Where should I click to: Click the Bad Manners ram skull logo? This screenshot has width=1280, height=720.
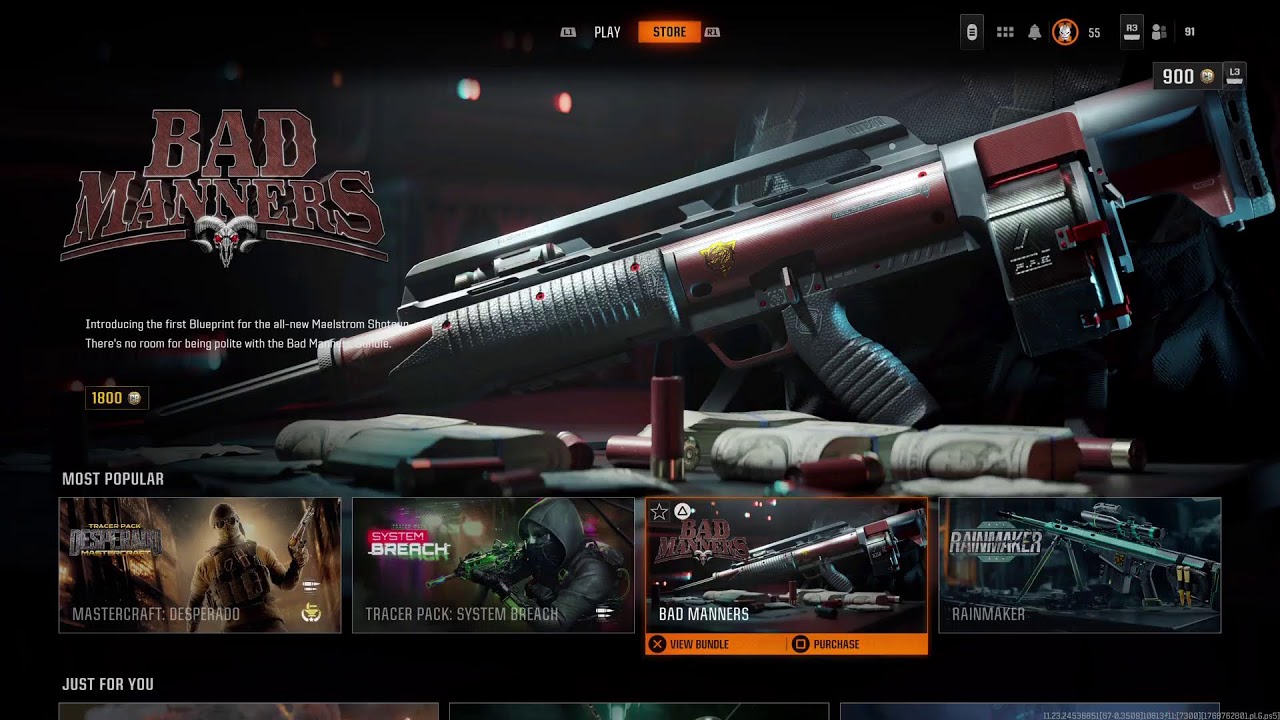tap(227, 238)
